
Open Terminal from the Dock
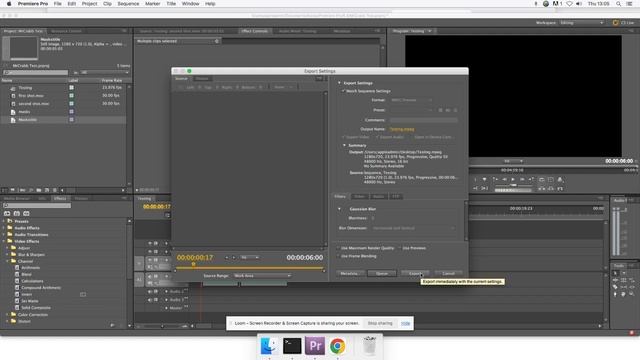(x=292, y=346)
